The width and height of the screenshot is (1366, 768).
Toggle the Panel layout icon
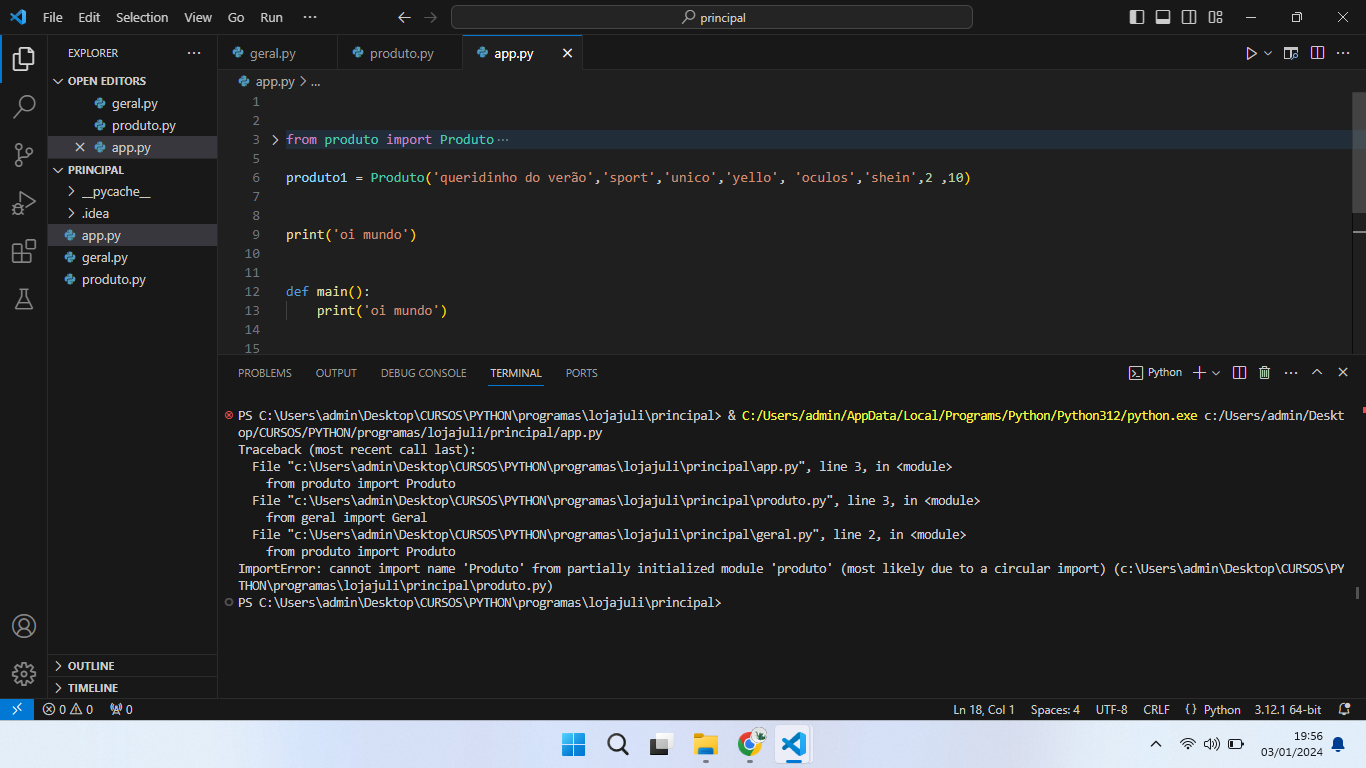pyautogui.click(x=1163, y=17)
